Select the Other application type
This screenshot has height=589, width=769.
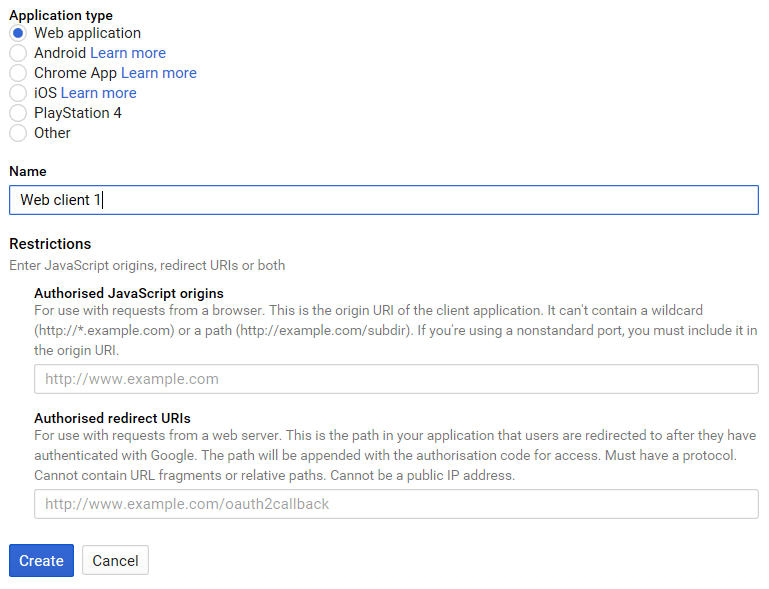click(x=18, y=133)
